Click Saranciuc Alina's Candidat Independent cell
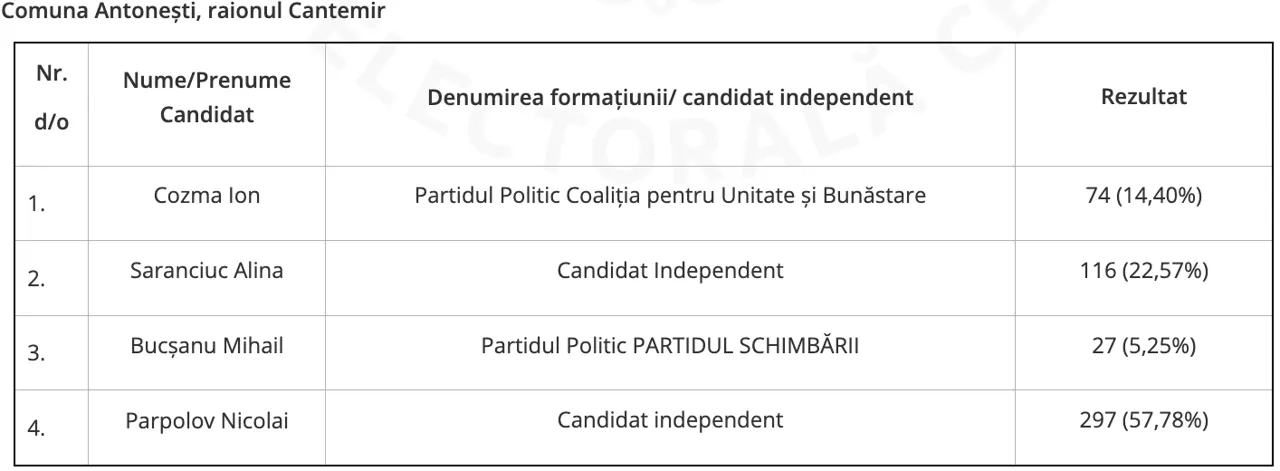Image resolution: width=1280 pixels, height=471 pixels. [x=670, y=271]
